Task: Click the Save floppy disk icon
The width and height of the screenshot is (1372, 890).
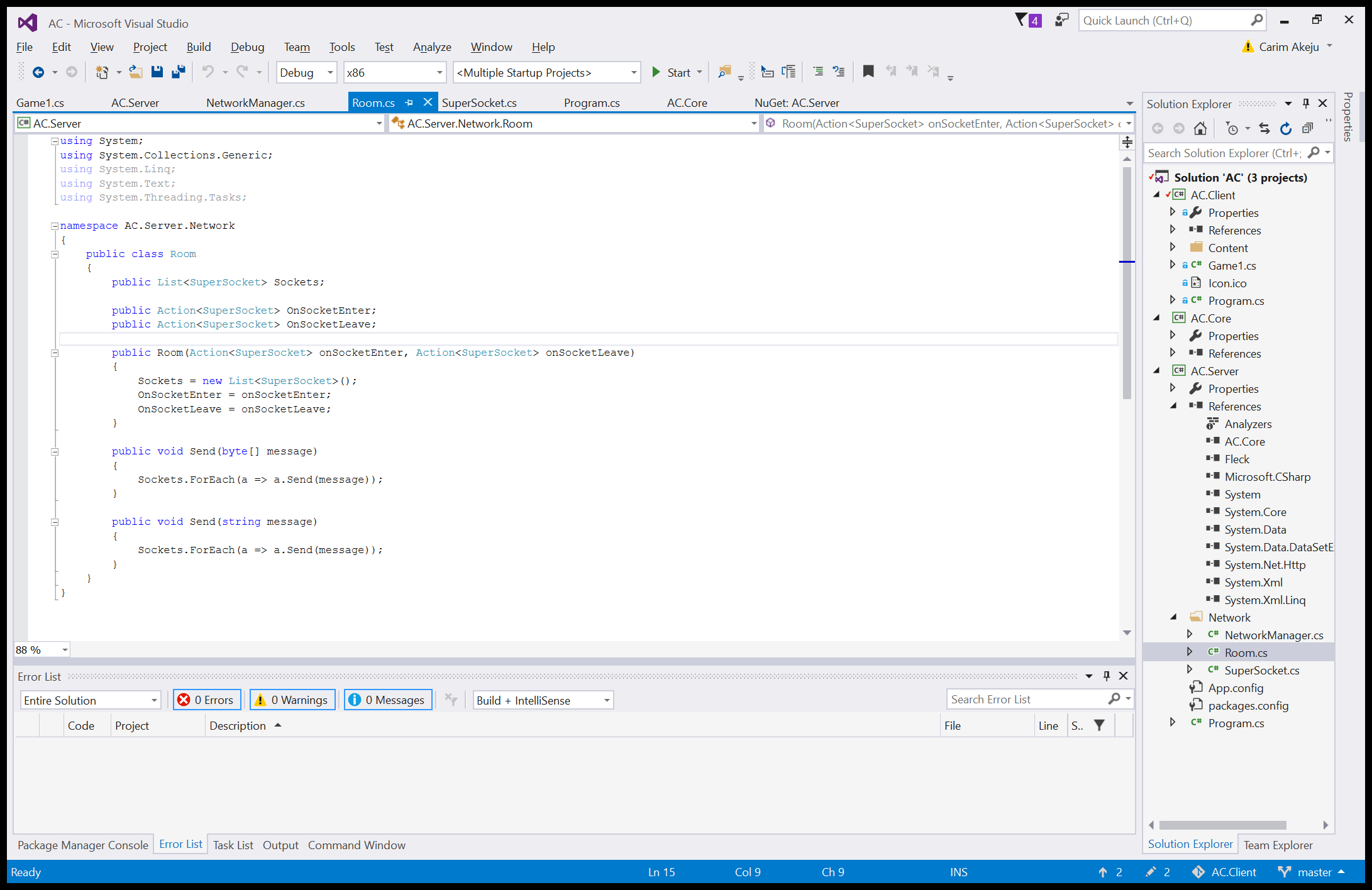Action: pos(157,72)
